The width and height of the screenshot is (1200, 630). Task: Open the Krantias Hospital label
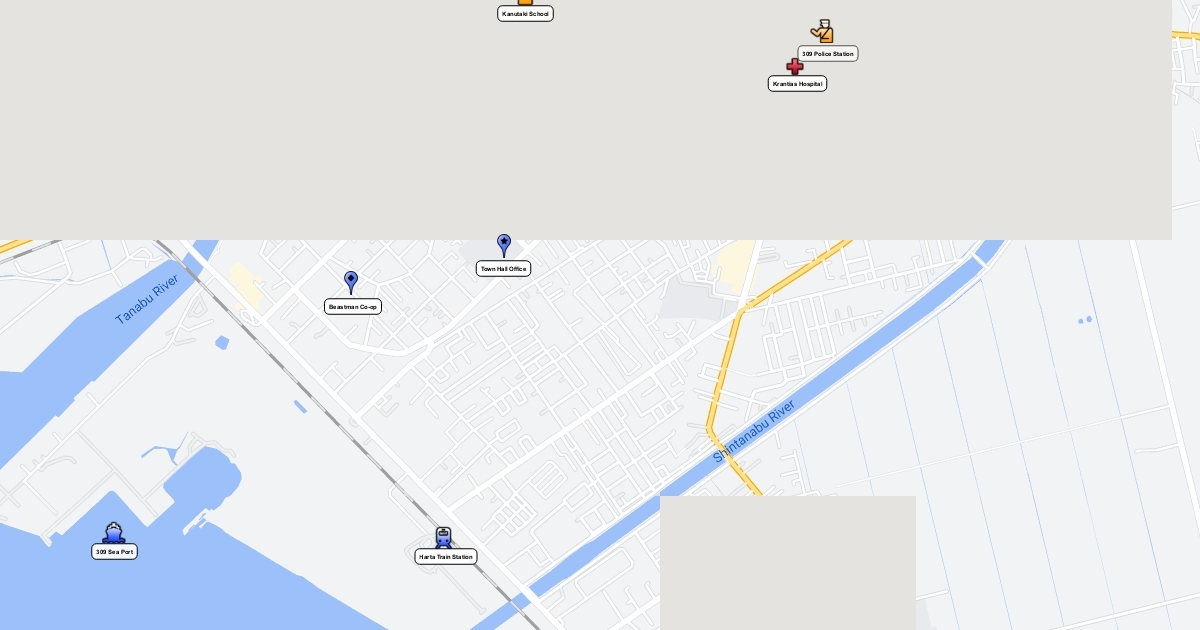pyautogui.click(x=797, y=84)
